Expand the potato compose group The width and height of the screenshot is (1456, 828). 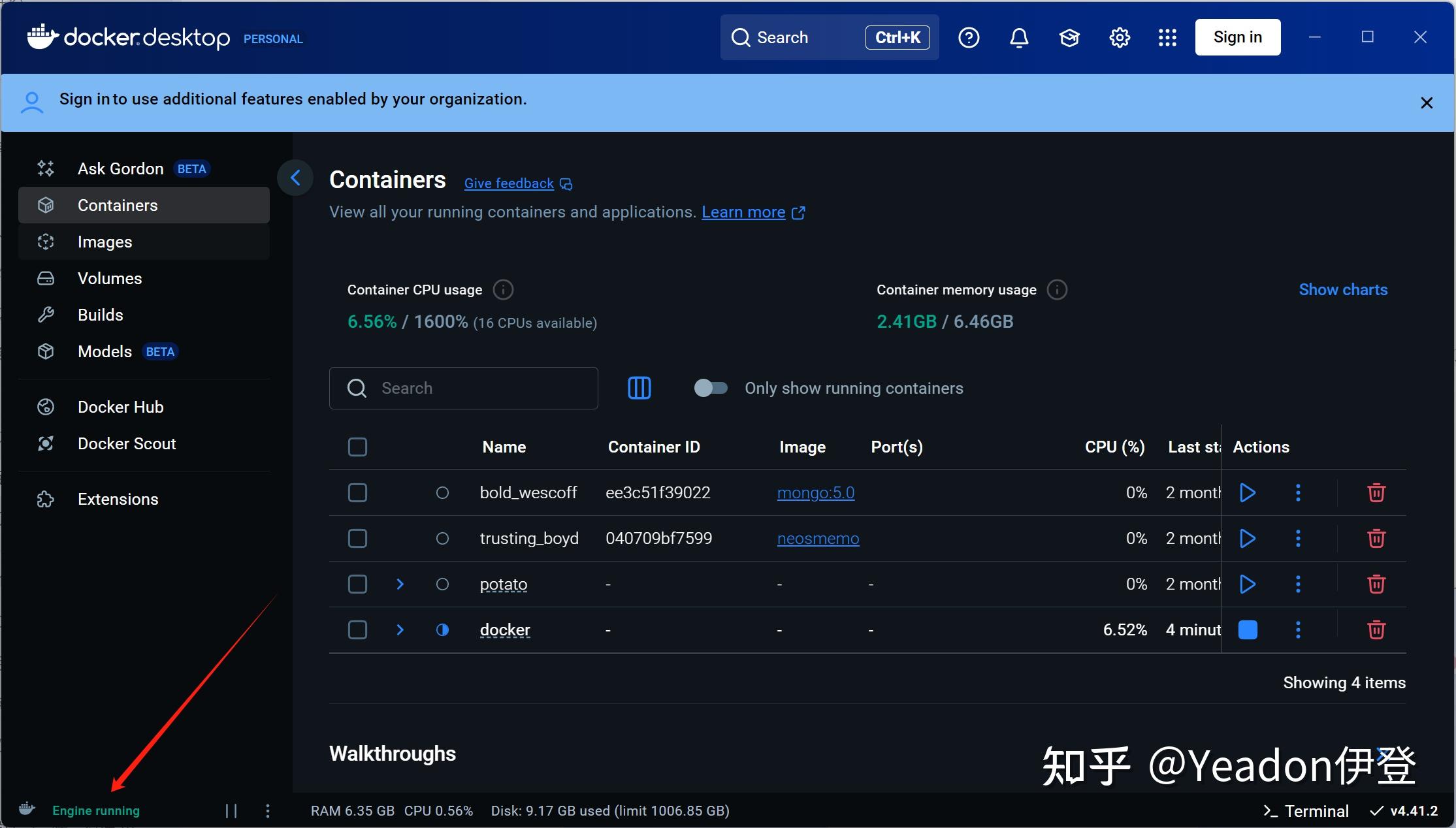click(400, 584)
